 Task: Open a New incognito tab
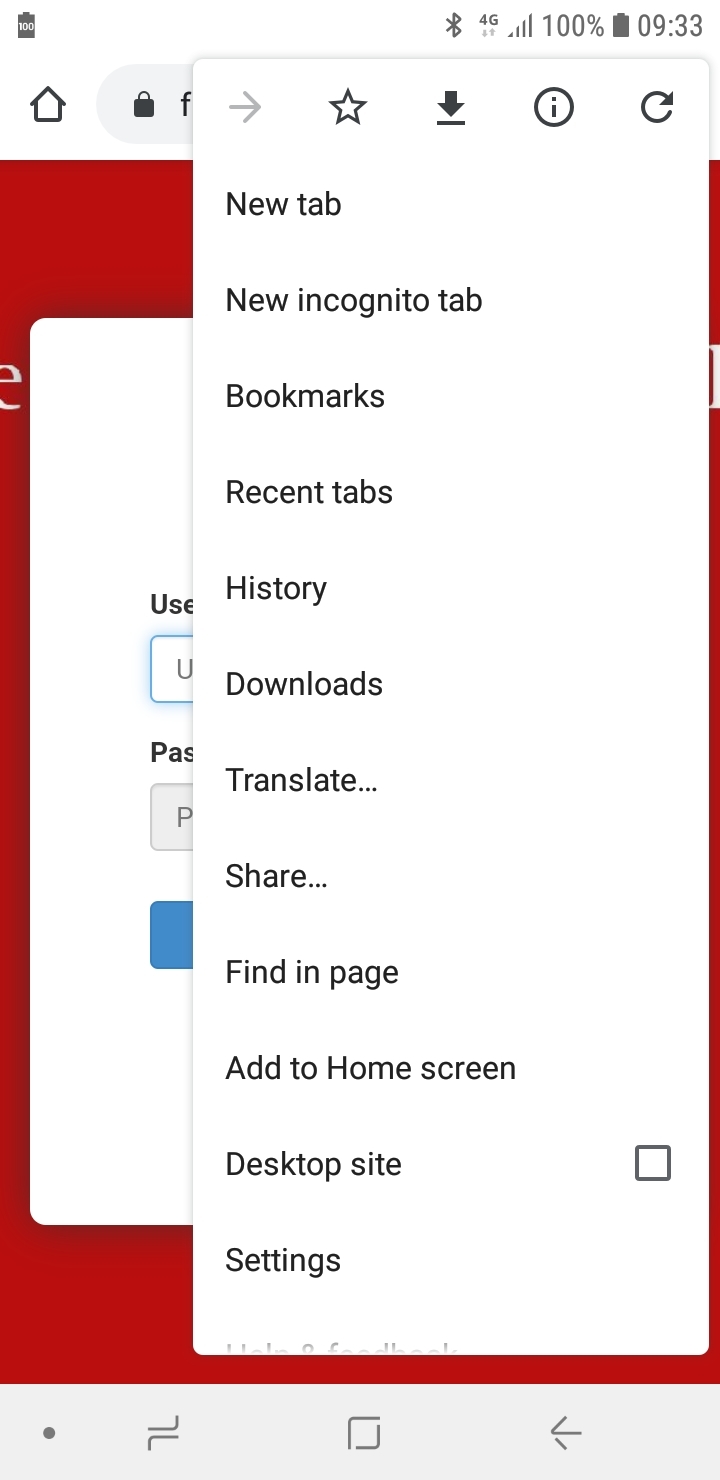451,300
